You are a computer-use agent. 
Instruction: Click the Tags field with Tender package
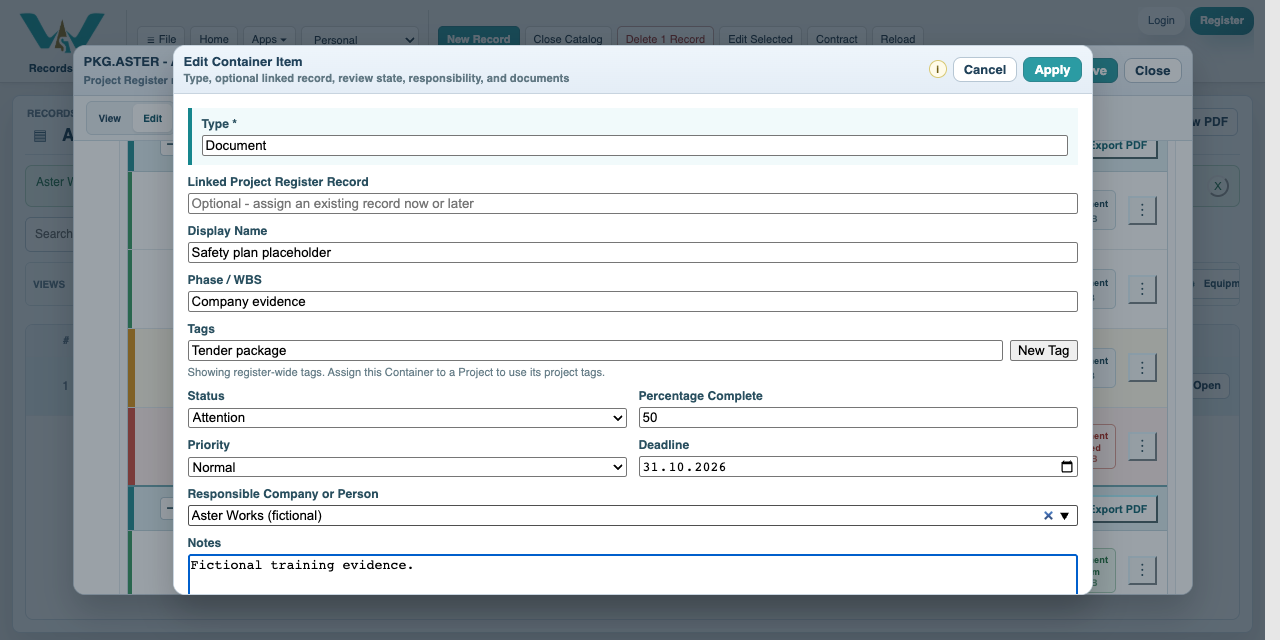pos(595,350)
